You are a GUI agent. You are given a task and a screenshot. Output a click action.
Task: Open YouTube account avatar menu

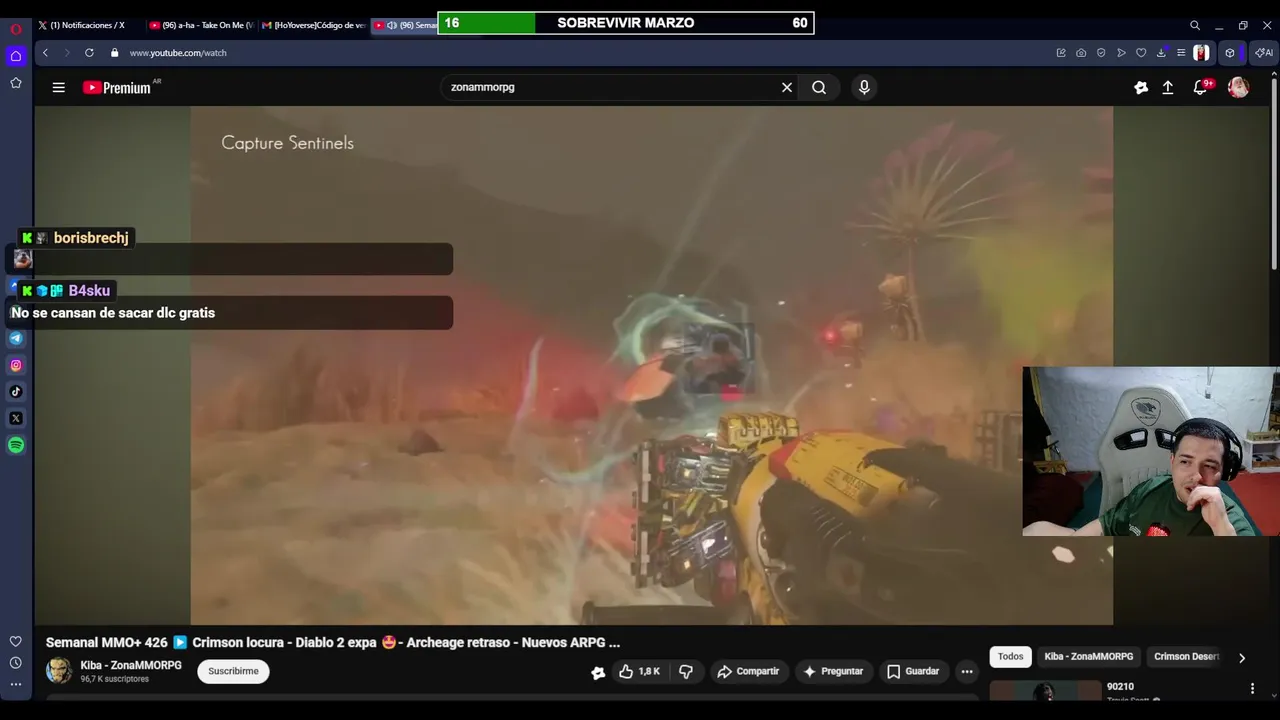1238,87
